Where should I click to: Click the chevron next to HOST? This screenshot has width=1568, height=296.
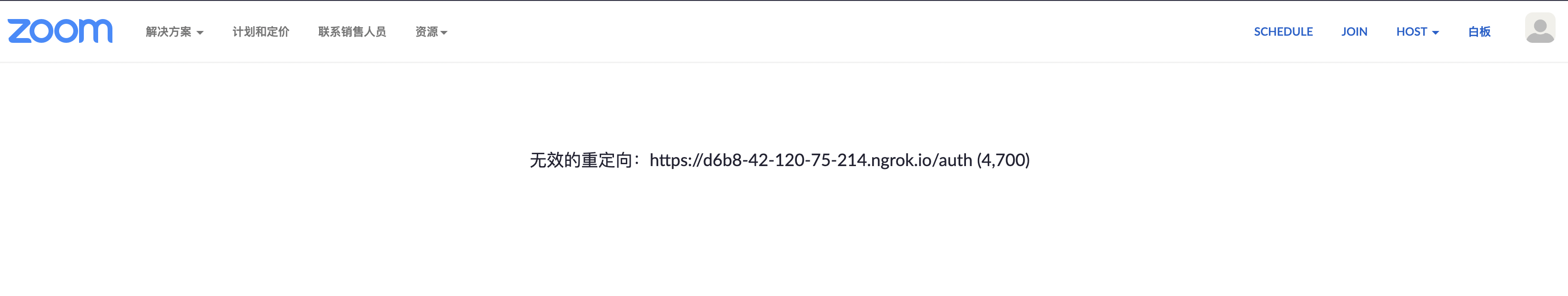(x=1437, y=32)
